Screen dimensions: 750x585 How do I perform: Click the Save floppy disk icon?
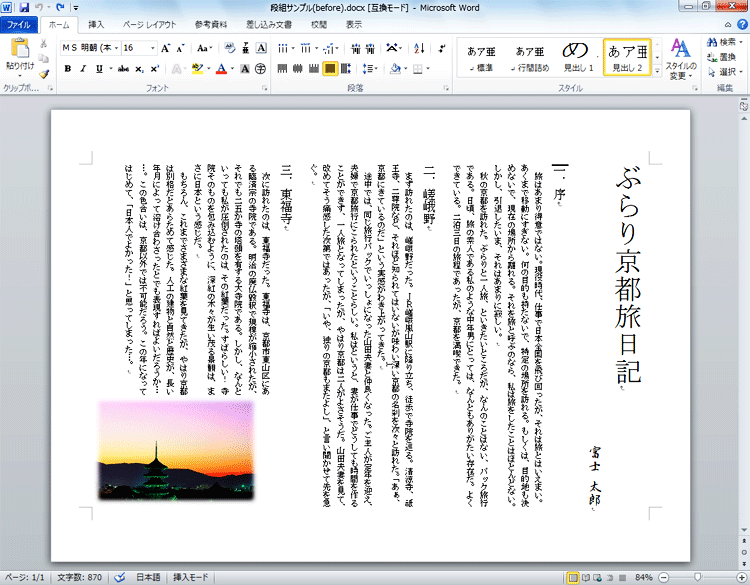click(24, 7)
